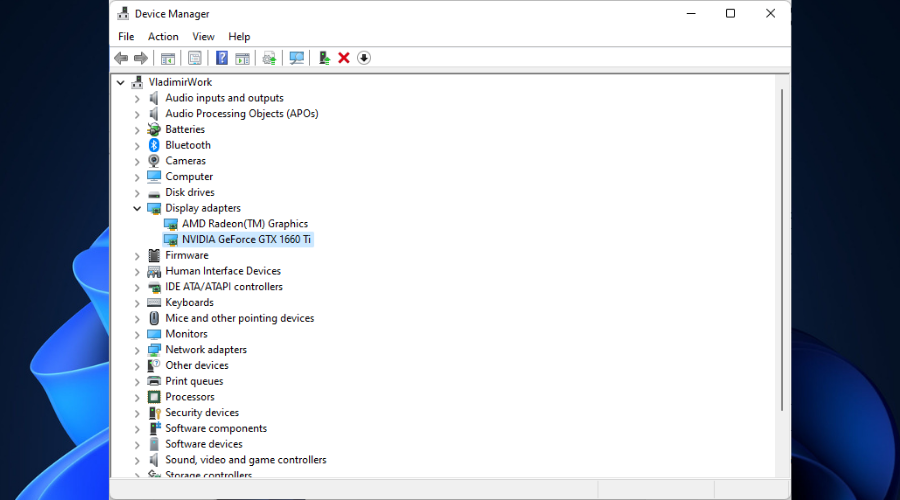This screenshot has width=900, height=500.
Task: Click Update device driver toolbar icon
Action: (269, 58)
